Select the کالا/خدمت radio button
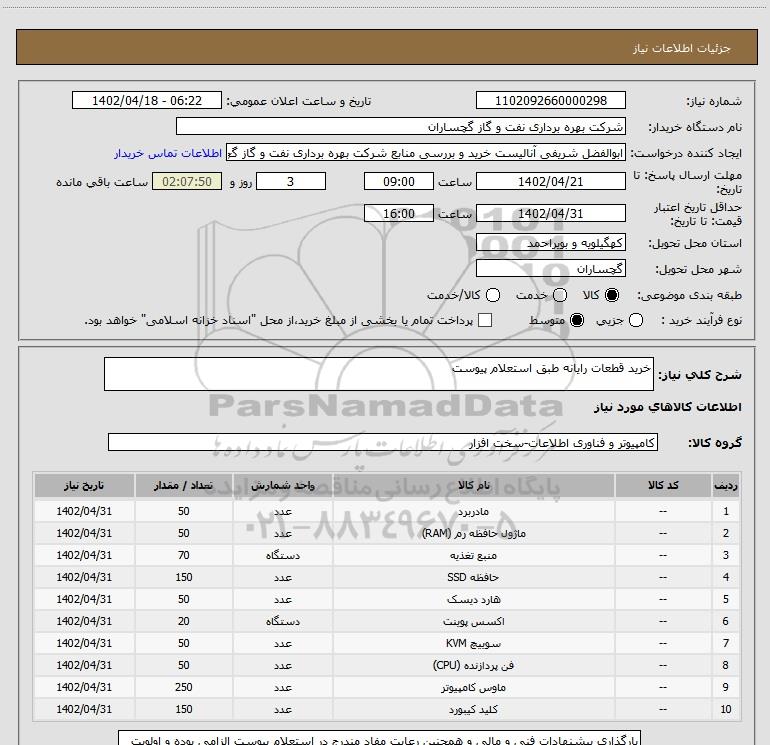The width and height of the screenshot is (770, 745). point(493,295)
